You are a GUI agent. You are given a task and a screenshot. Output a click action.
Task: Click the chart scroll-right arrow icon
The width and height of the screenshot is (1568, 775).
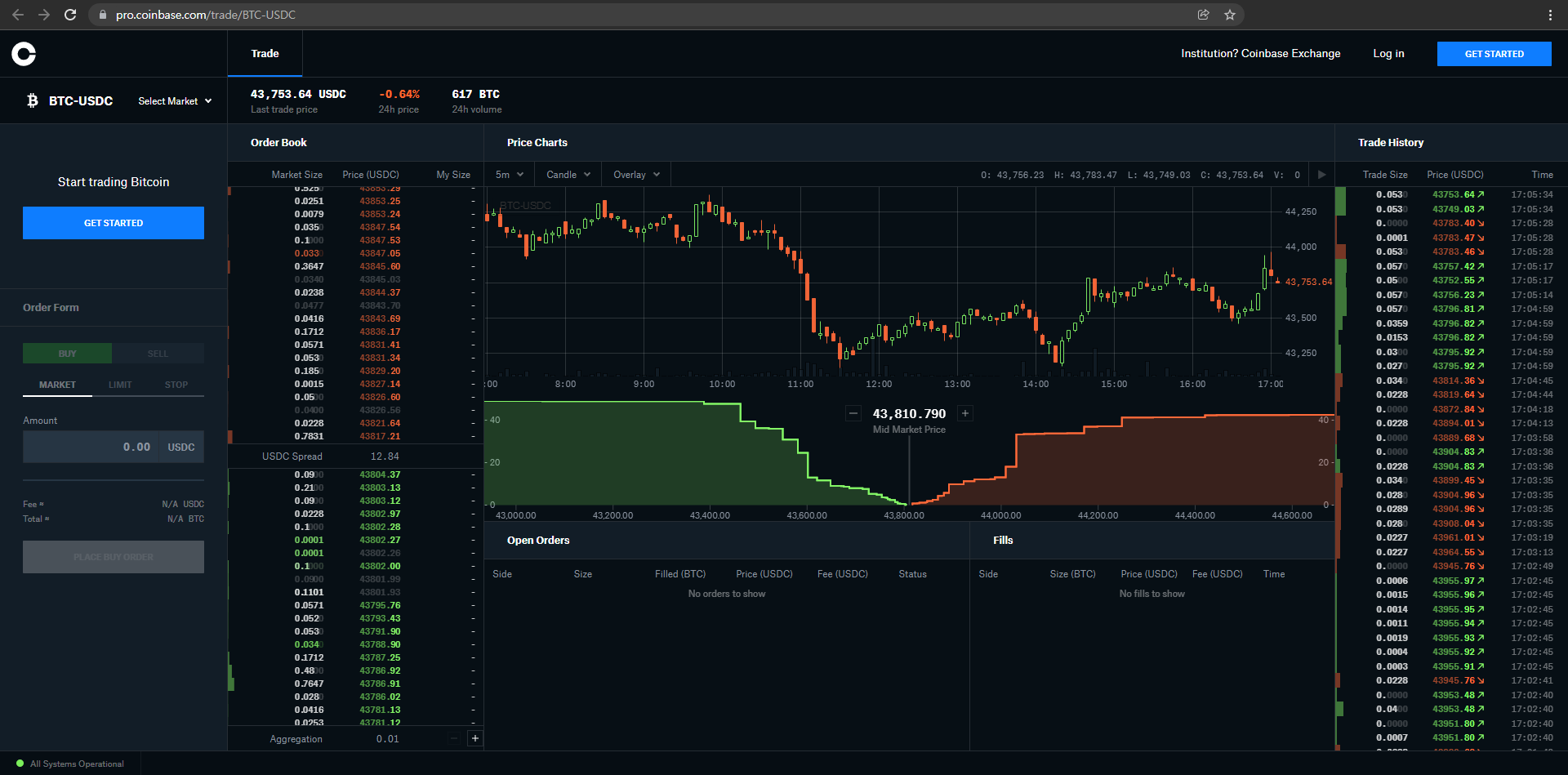[x=1321, y=174]
